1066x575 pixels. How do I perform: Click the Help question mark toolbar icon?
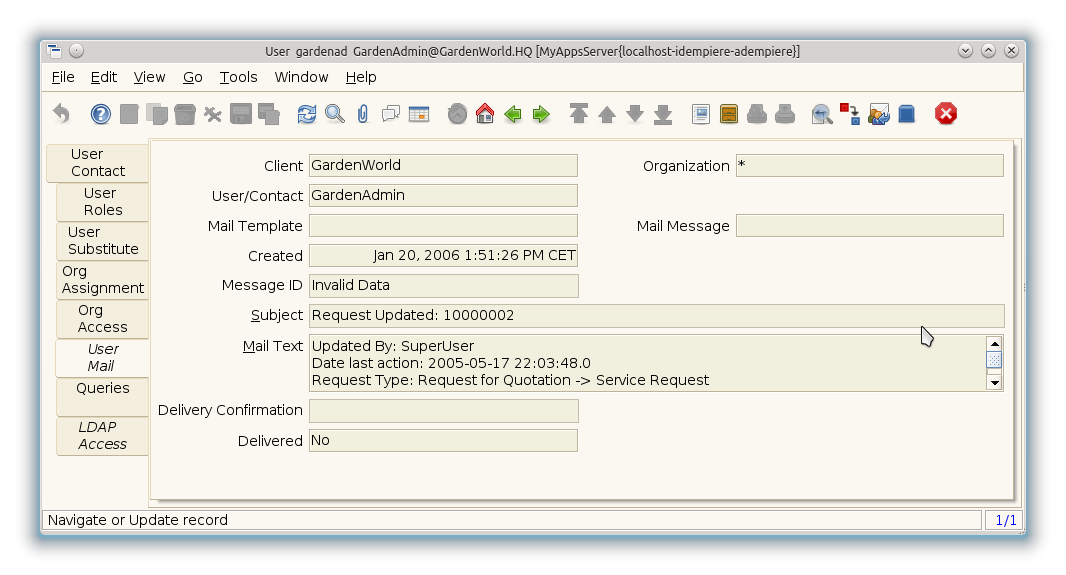coord(101,114)
